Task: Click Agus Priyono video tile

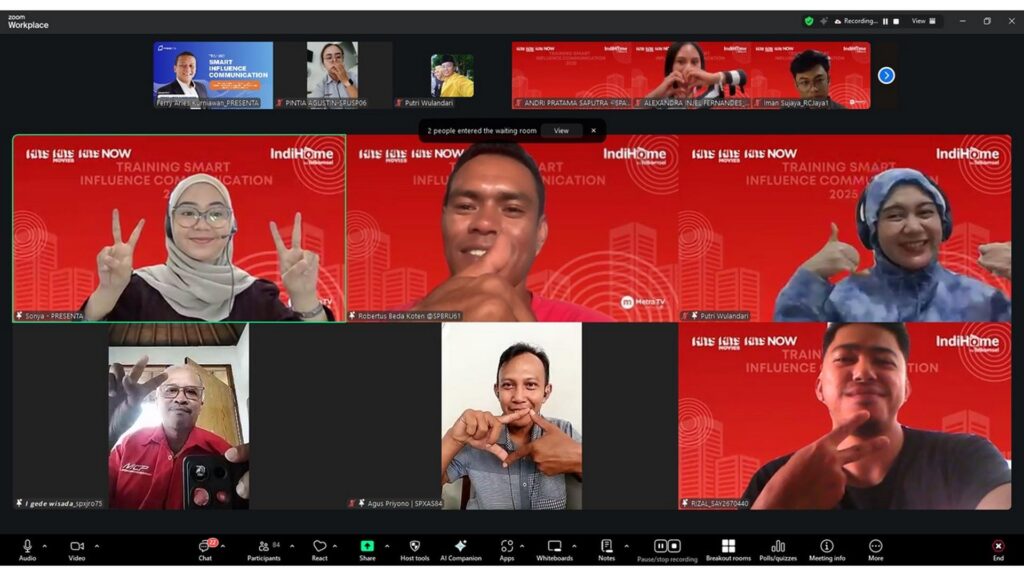Action: 512,416
